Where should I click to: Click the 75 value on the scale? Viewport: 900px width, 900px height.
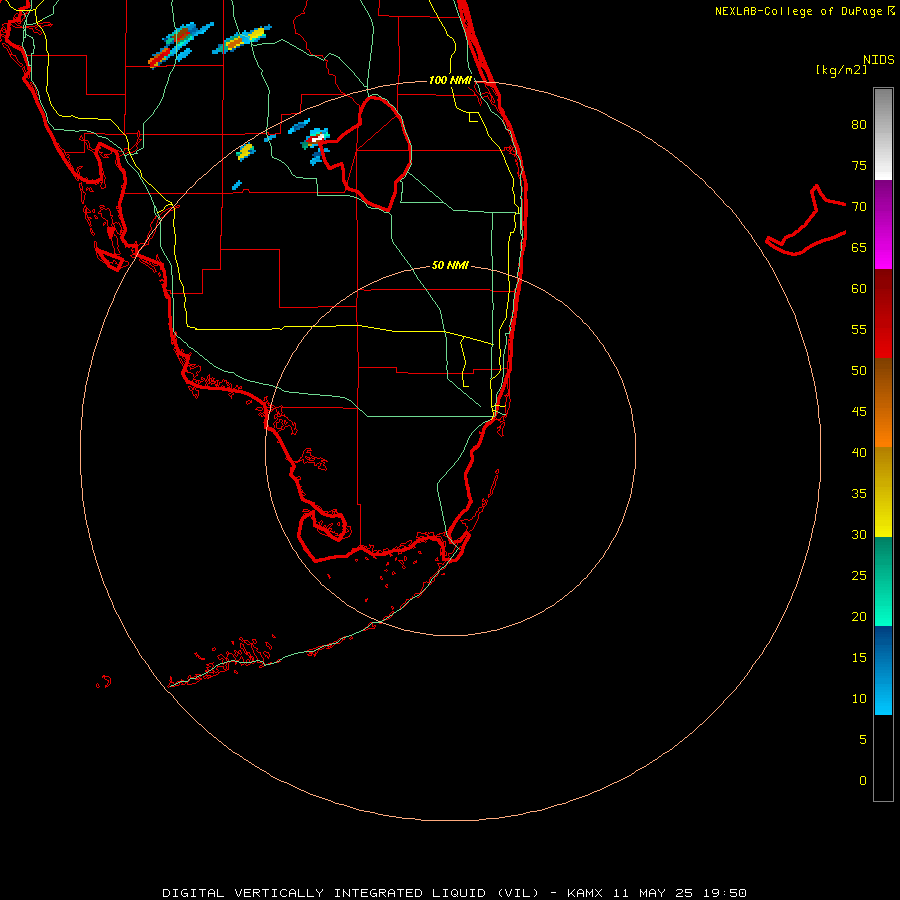tap(859, 166)
